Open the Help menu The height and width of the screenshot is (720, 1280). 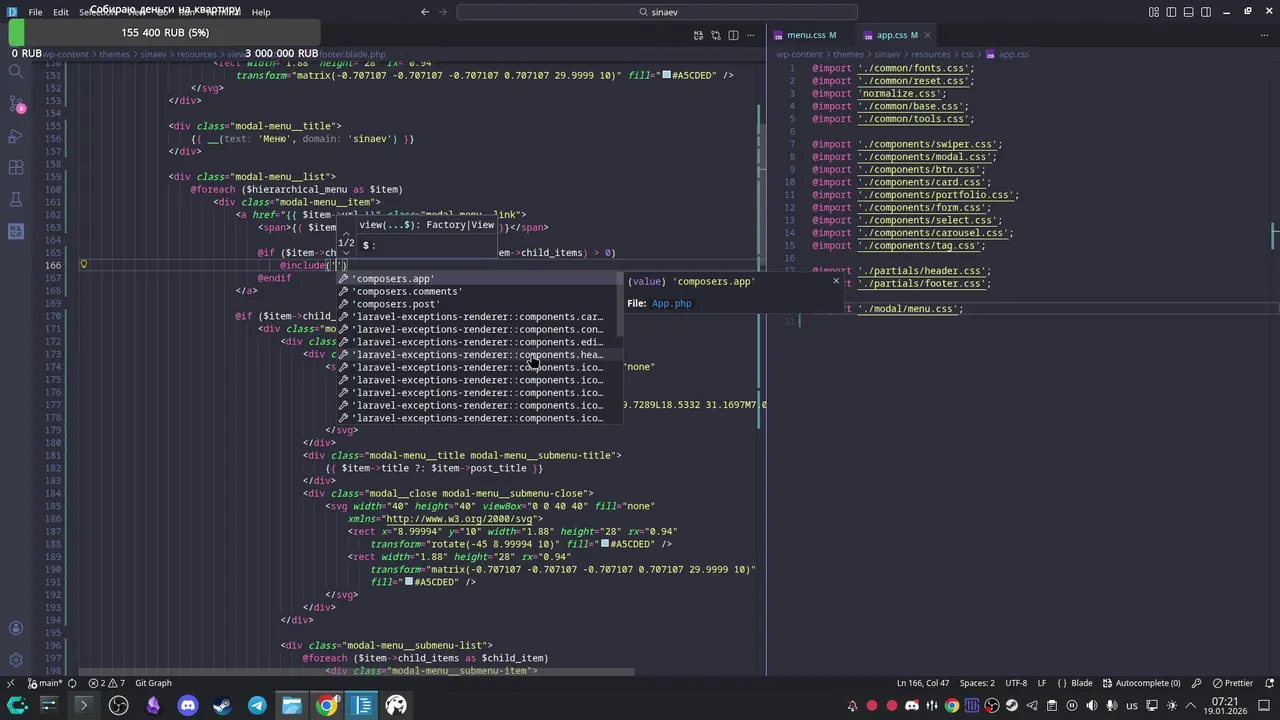pos(261,12)
